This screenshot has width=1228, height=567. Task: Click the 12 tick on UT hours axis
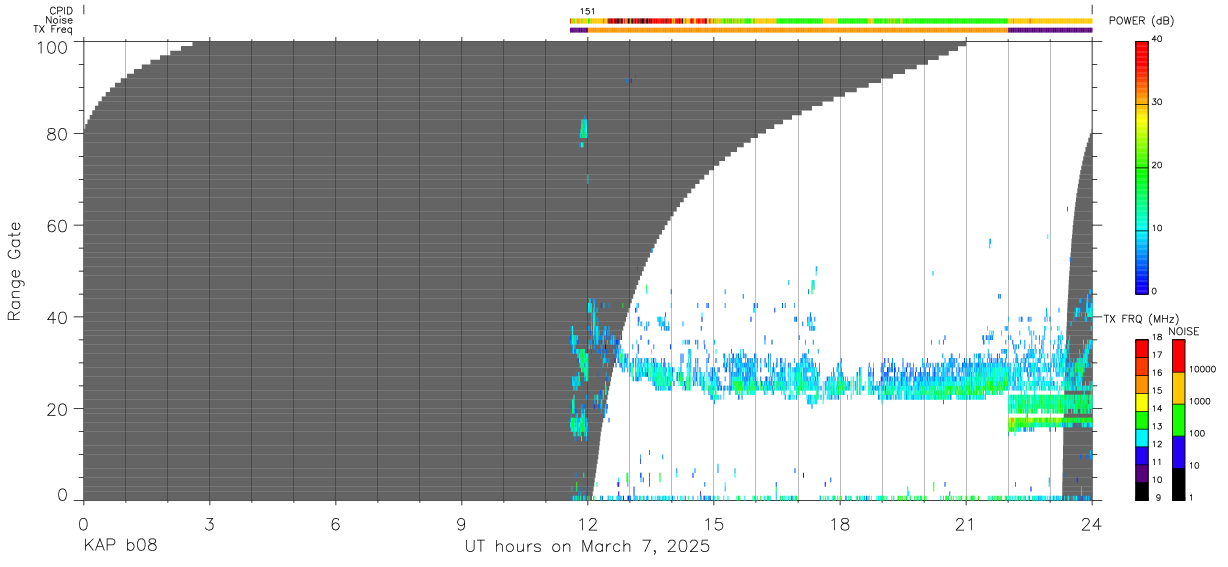(x=587, y=524)
